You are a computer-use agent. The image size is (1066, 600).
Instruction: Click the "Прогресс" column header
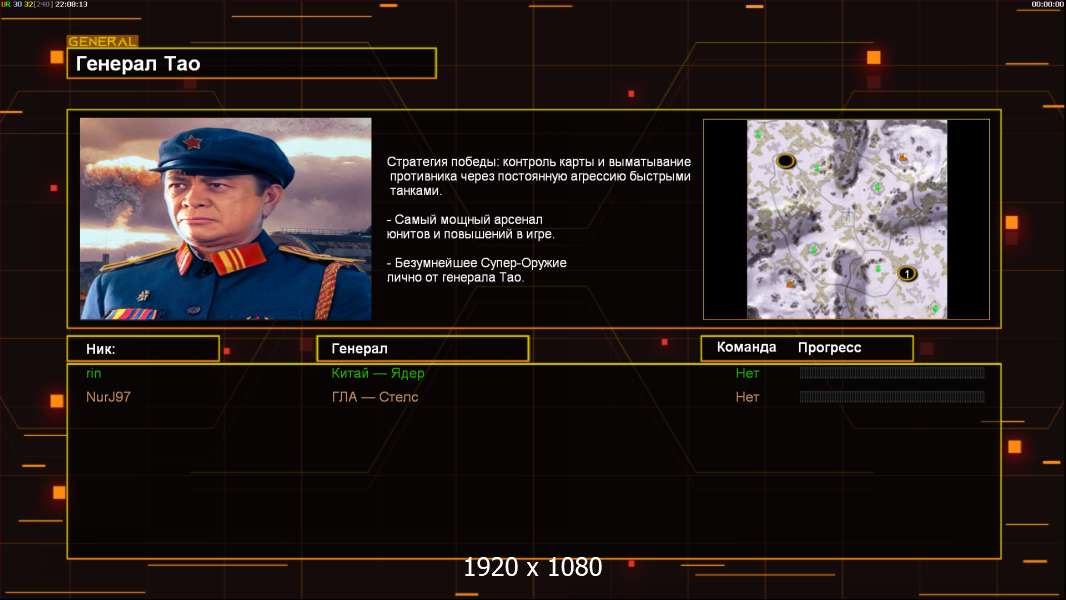tap(829, 347)
